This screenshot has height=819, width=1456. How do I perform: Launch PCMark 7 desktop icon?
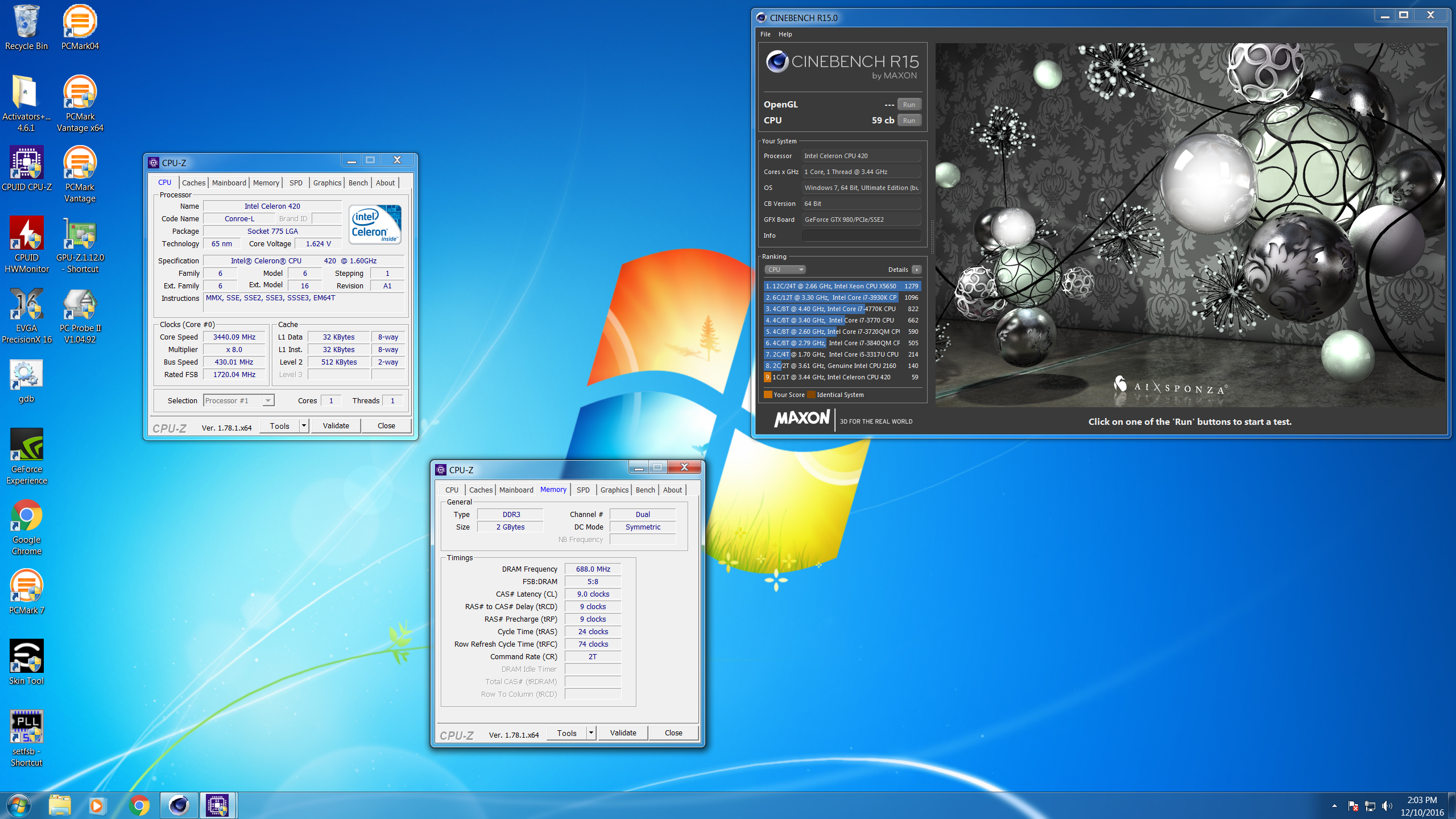click(x=26, y=591)
